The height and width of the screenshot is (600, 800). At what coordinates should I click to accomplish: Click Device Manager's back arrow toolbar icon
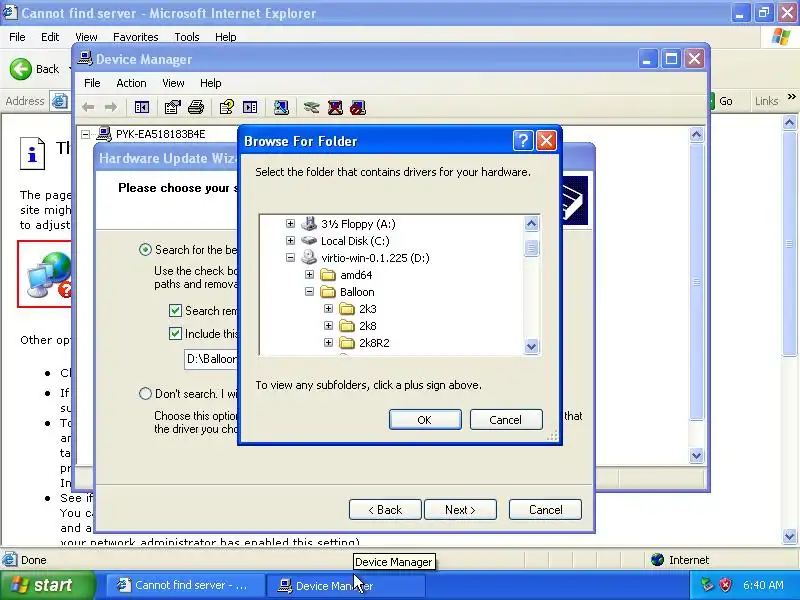pyautogui.click(x=88, y=107)
